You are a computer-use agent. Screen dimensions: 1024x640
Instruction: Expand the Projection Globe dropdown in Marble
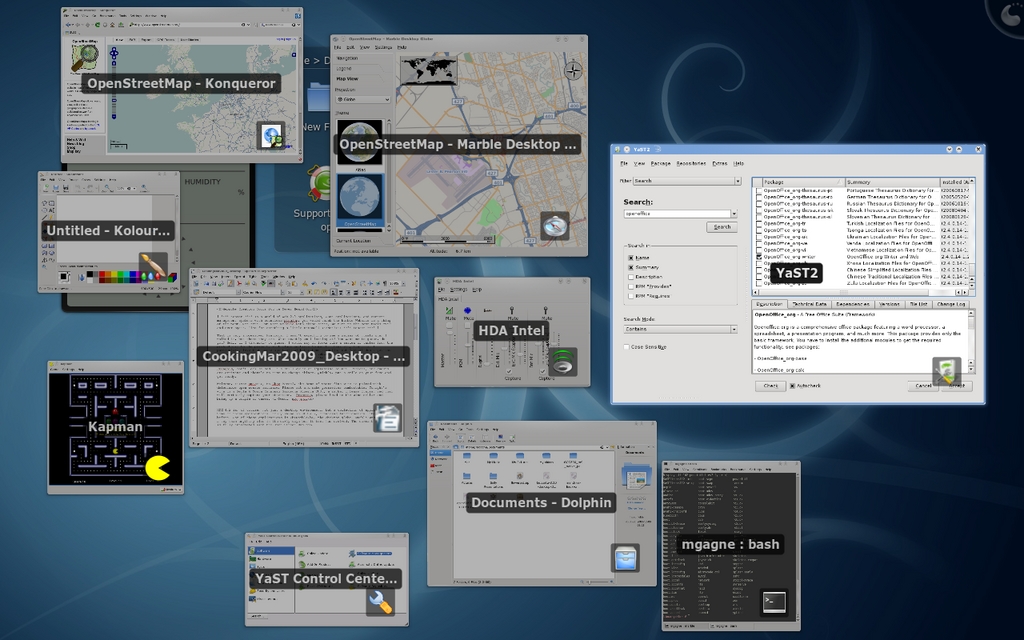[362, 99]
